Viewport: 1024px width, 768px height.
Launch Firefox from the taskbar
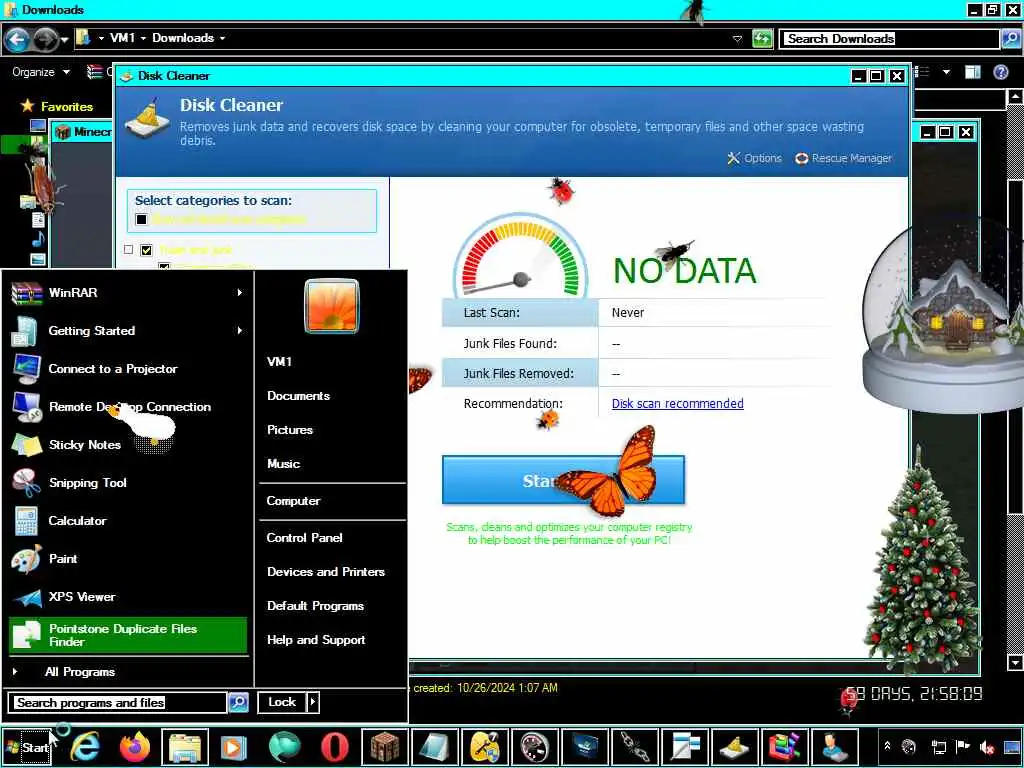135,746
